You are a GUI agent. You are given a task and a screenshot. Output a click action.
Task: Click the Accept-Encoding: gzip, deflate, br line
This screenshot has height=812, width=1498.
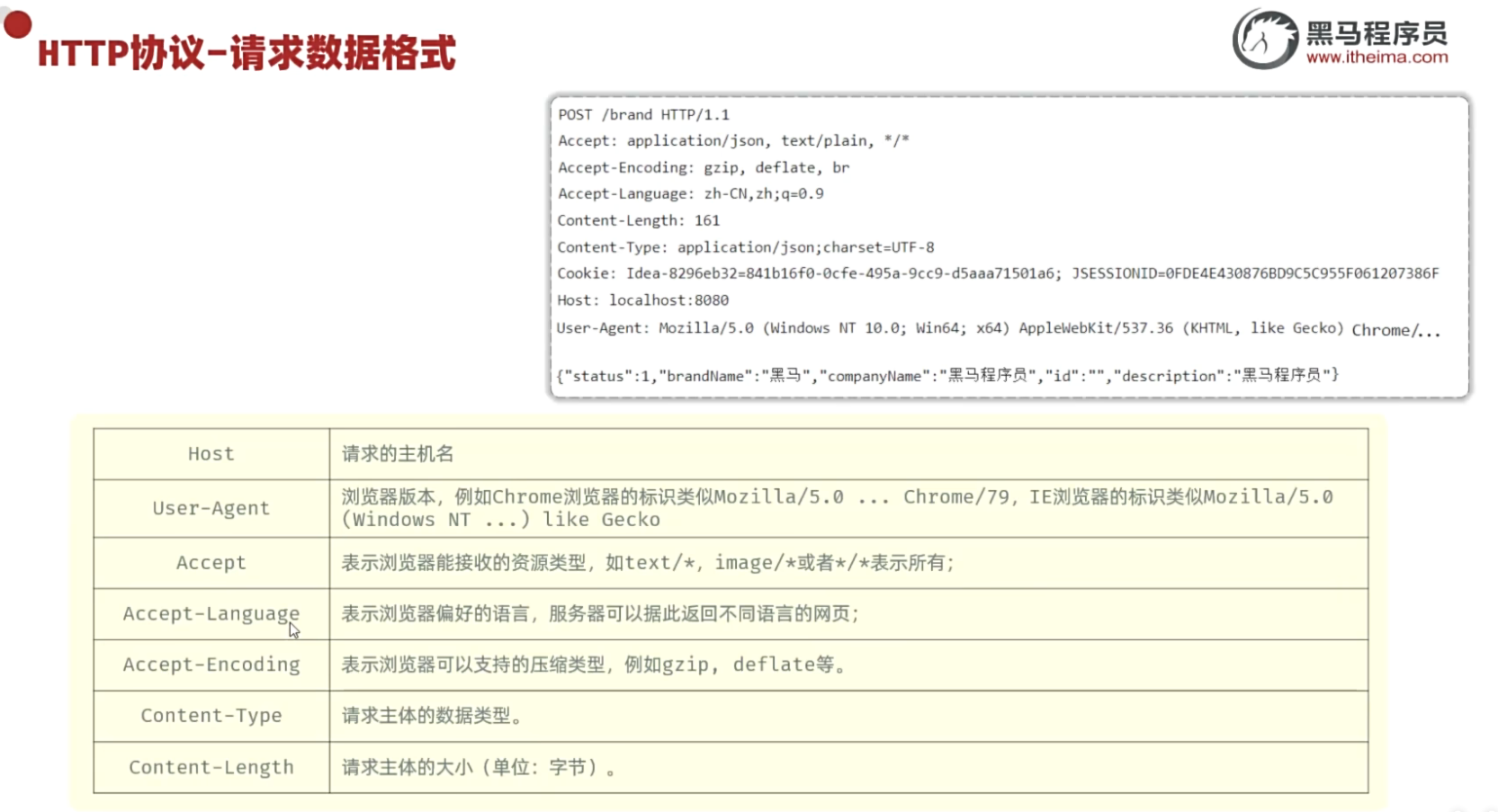click(x=704, y=168)
